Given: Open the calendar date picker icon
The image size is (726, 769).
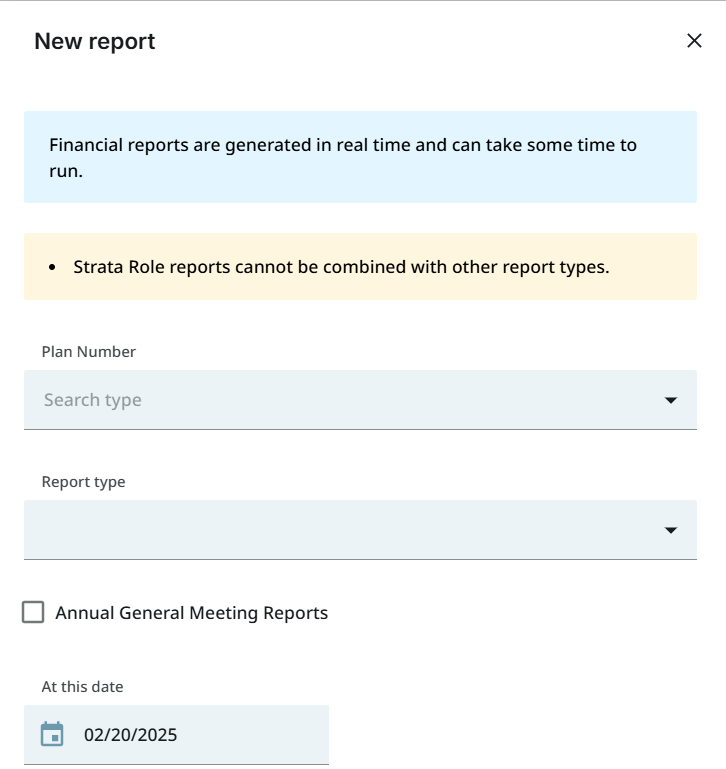Looking at the screenshot, I should [x=52, y=735].
